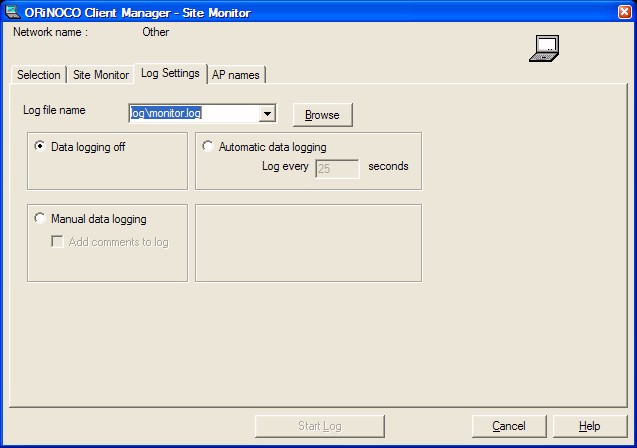Click the 'Log file name' label
This screenshot has height=448, width=637.
(54, 110)
